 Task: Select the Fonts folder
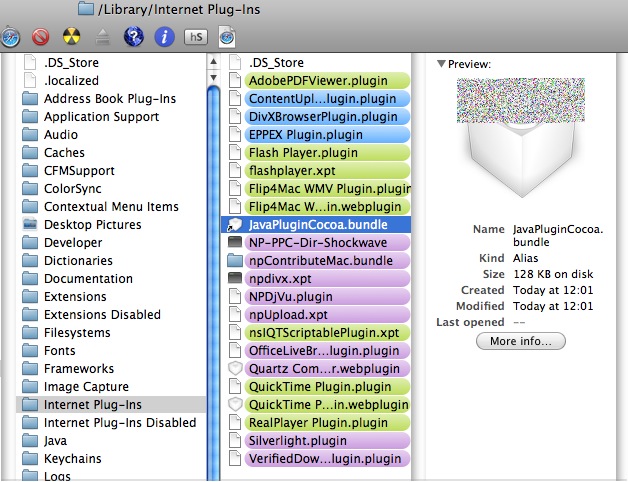click(111, 351)
